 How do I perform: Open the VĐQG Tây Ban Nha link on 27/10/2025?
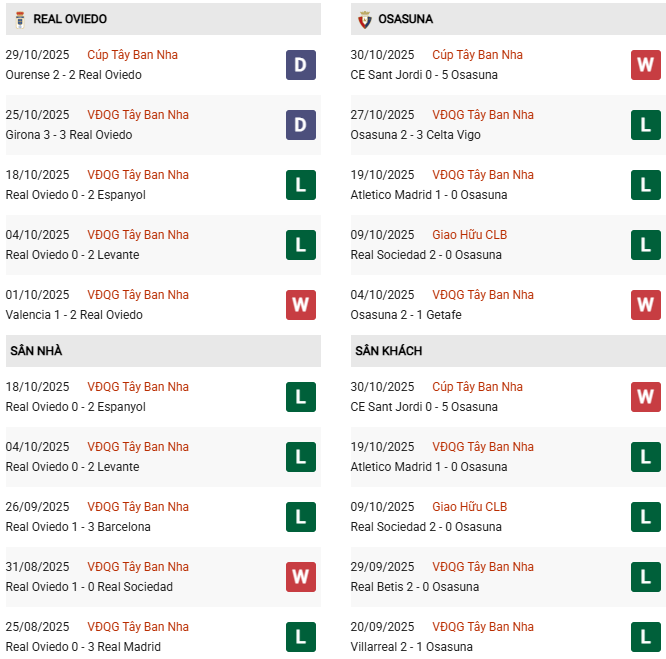click(483, 115)
